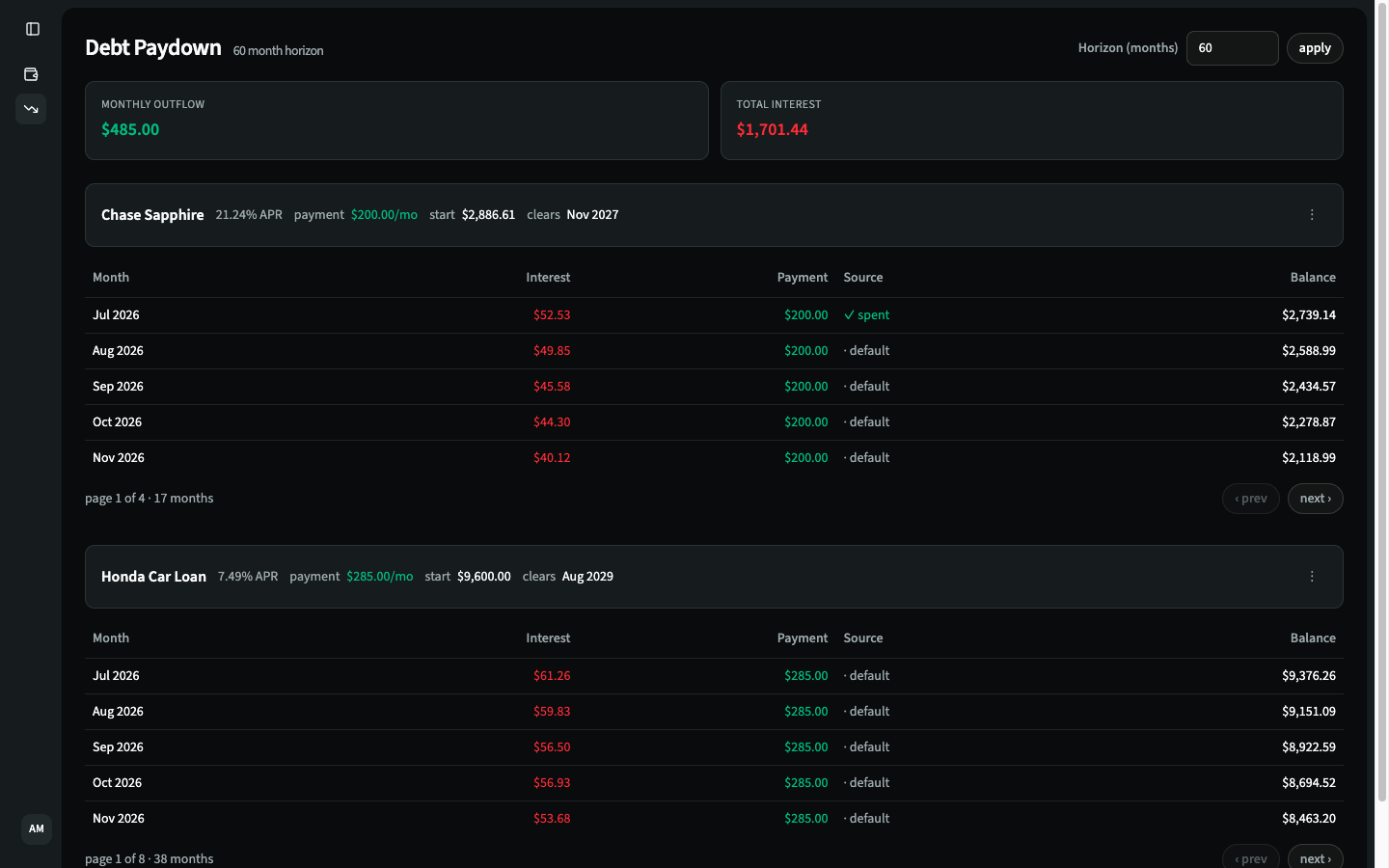Click the $2,278.87 balance cell
Image resolution: width=1389 pixels, height=868 pixels.
coord(1309,422)
